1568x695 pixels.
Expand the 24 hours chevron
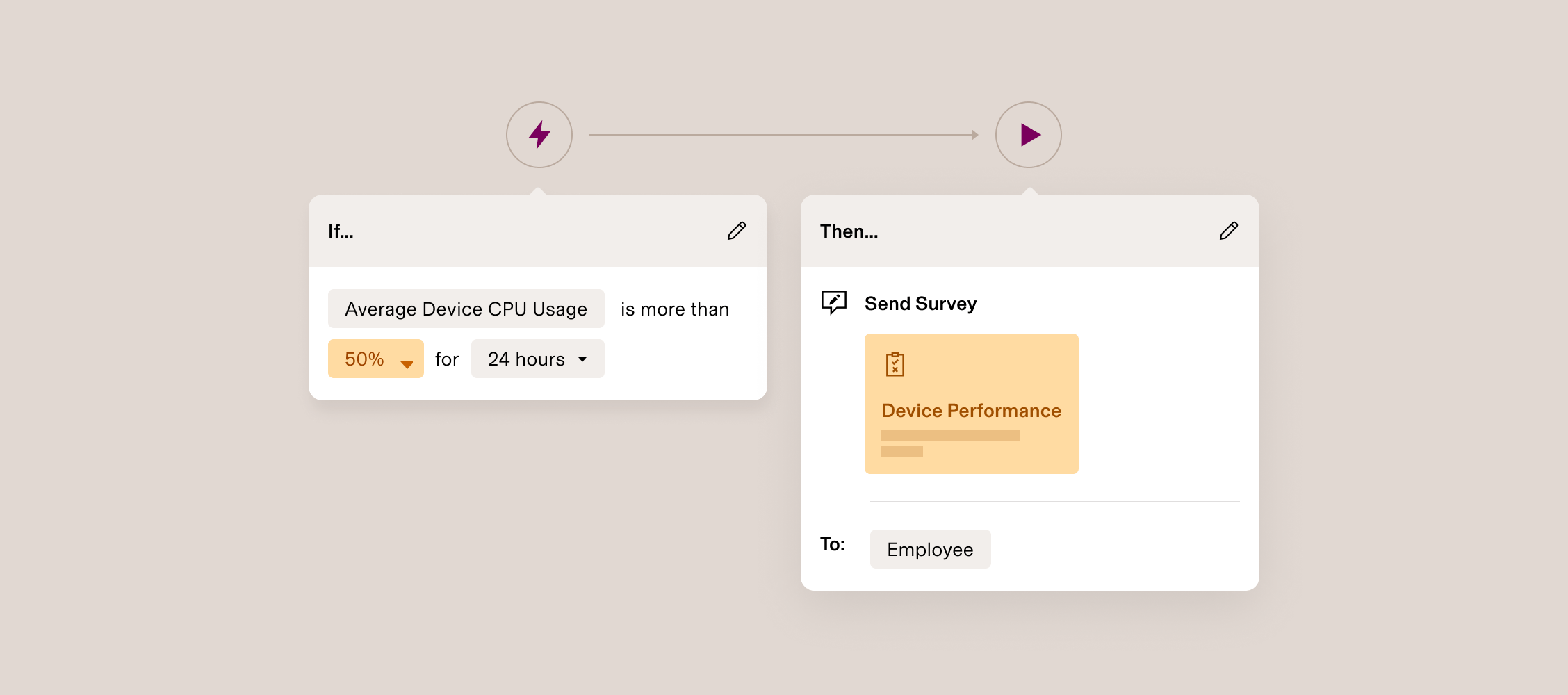click(x=582, y=359)
